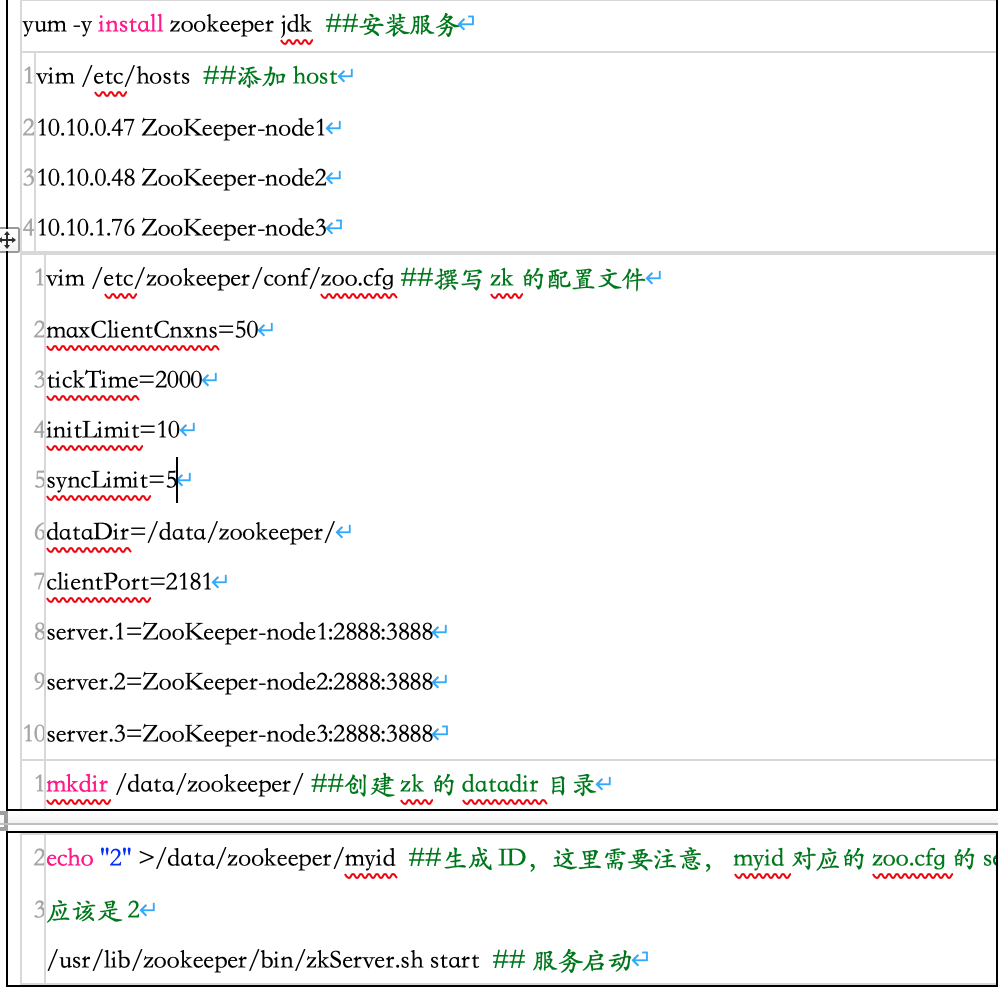Click the table move handle icon
The image size is (998, 988).
point(8,240)
